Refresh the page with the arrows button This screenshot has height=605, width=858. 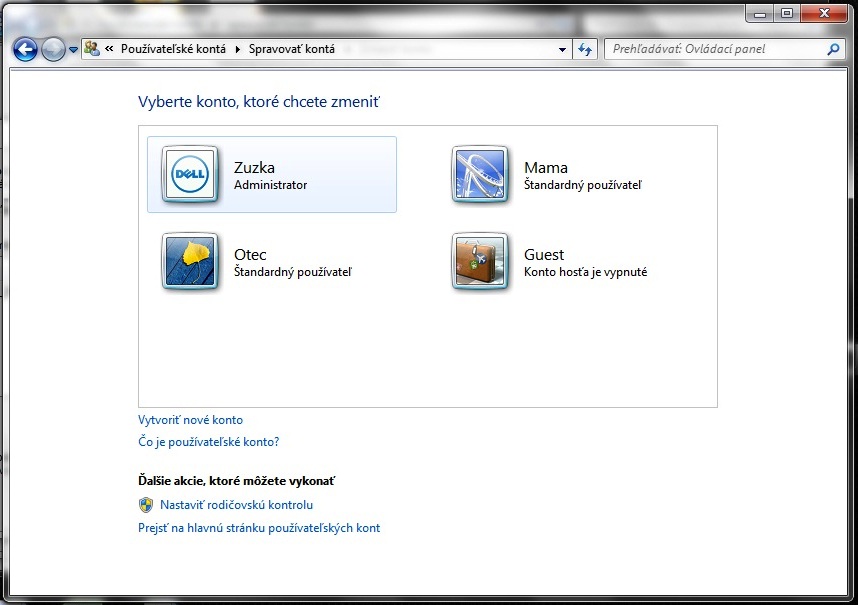[585, 49]
